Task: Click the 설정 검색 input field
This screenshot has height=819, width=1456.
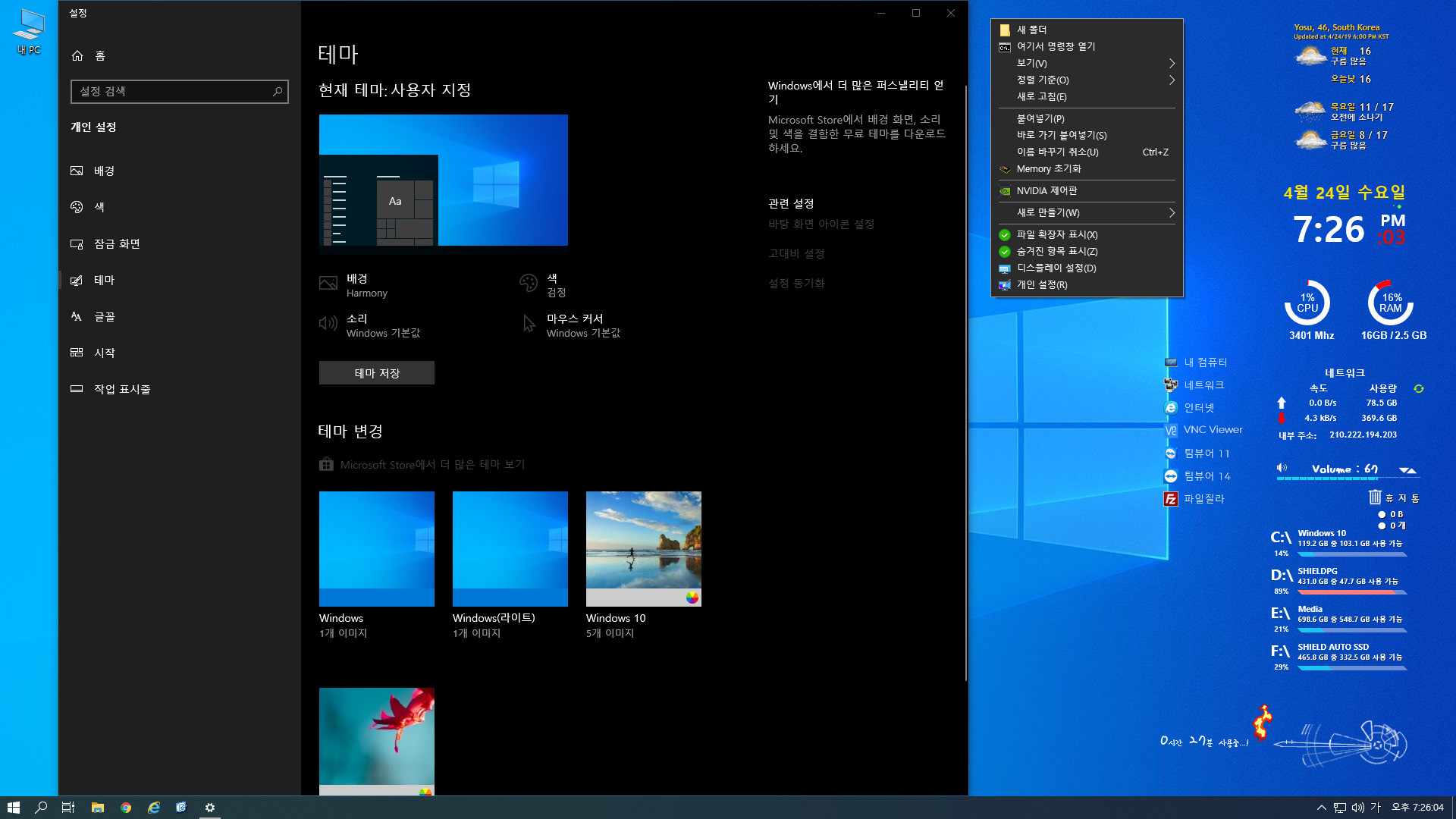Action: pos(180,92)
